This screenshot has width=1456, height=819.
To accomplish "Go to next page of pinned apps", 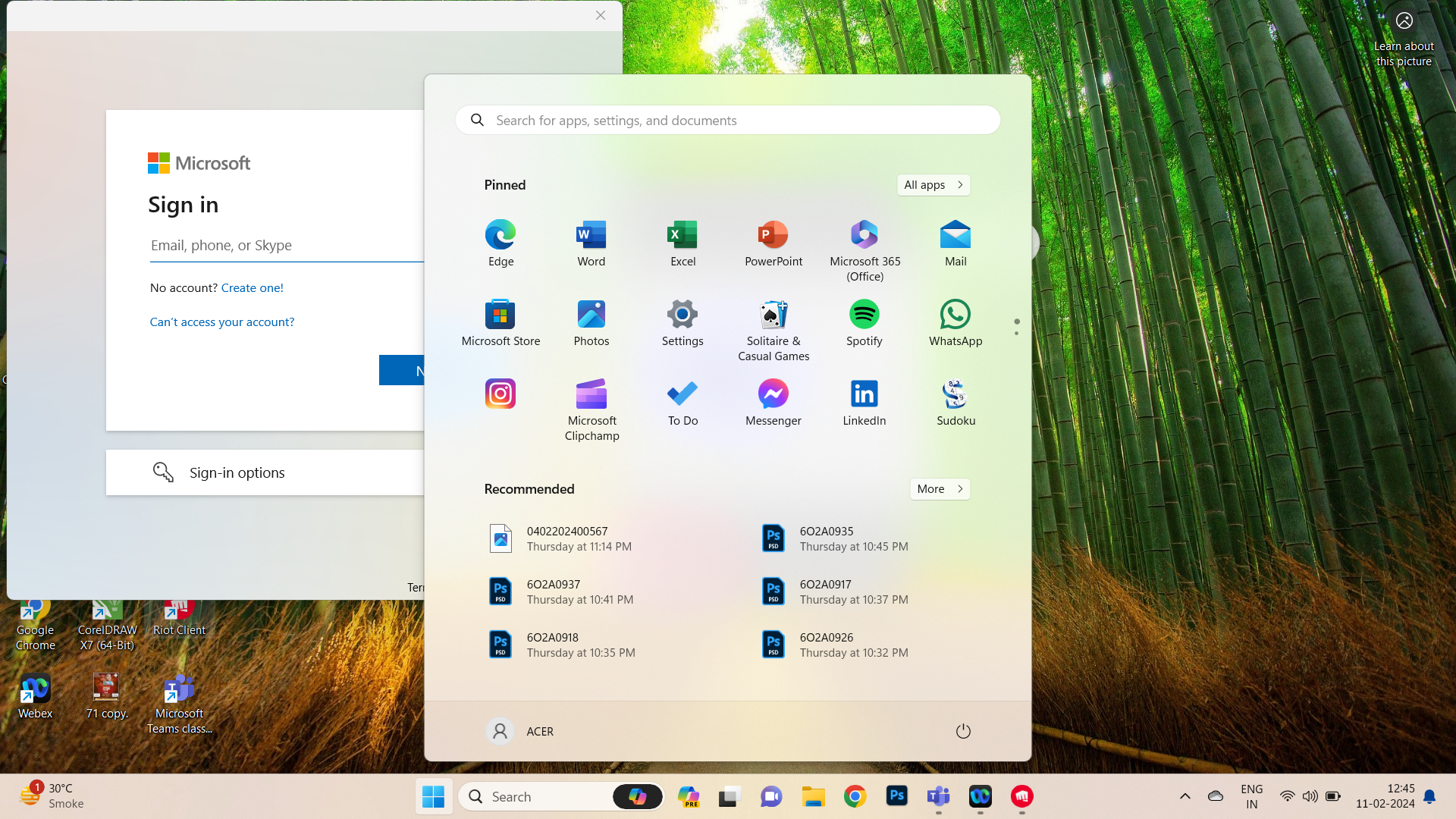I will point(1016,333).
